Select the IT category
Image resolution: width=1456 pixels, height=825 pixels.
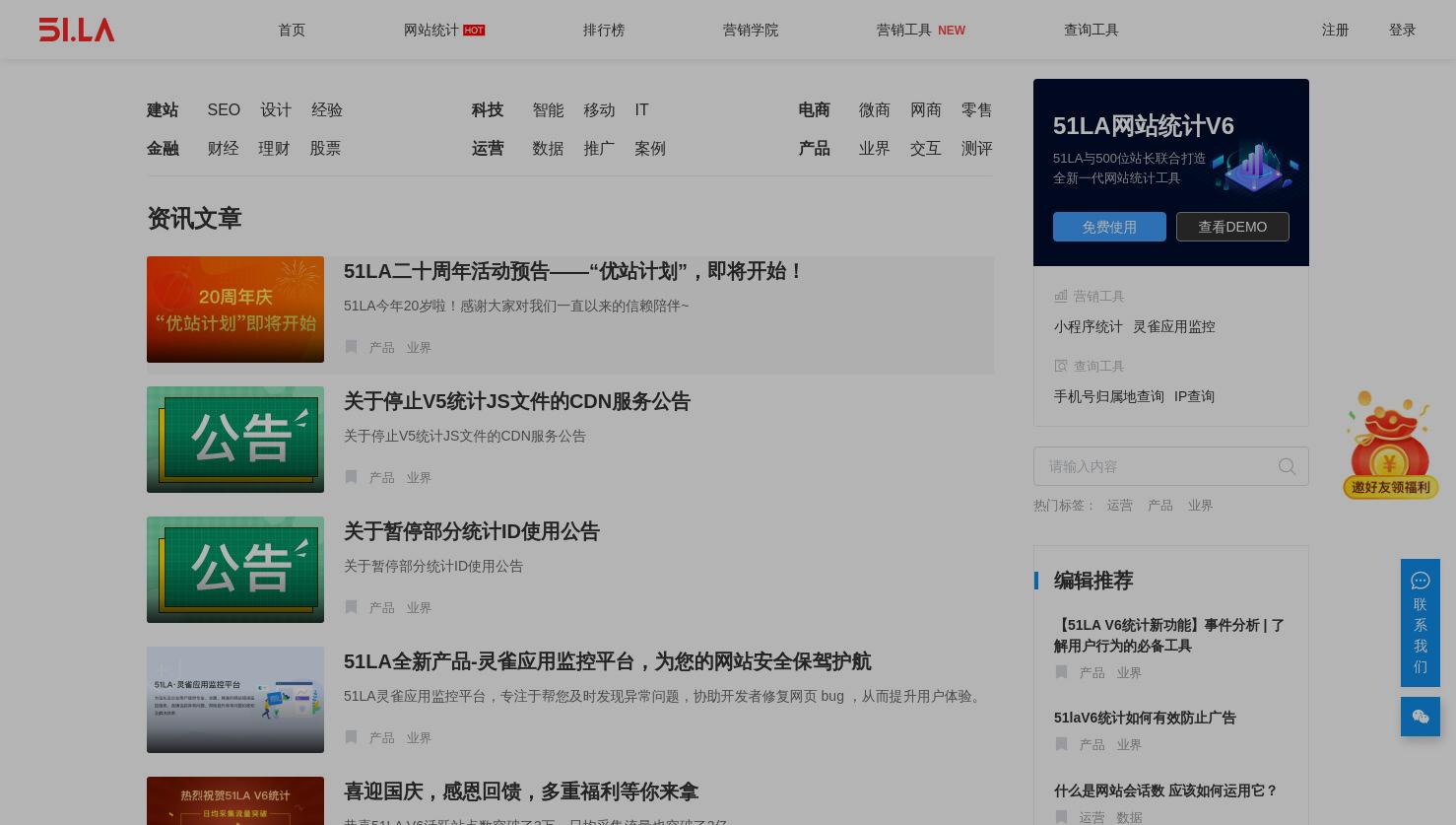pyautogui.click(x=641, y=109)
